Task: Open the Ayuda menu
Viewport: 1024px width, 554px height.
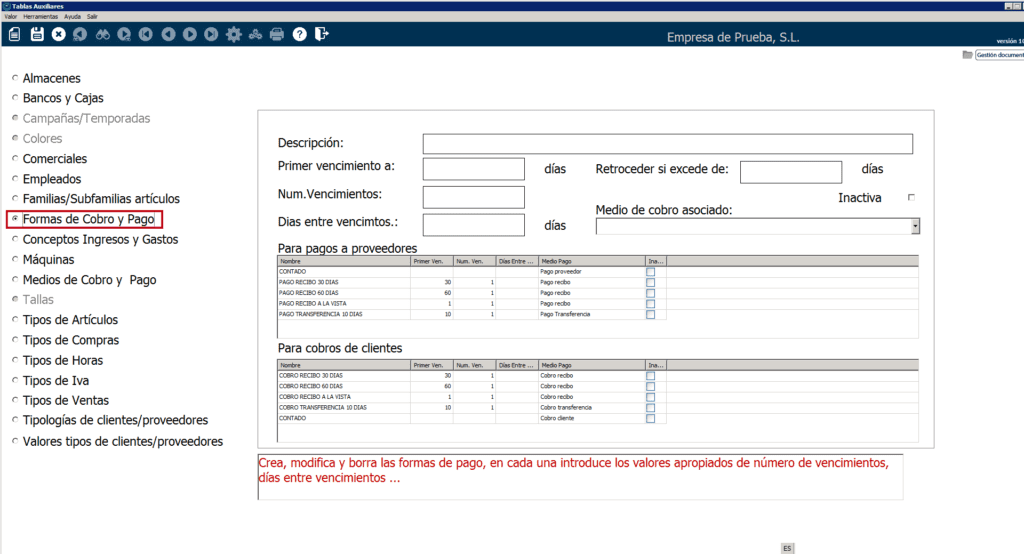Action: pos(72,17)
